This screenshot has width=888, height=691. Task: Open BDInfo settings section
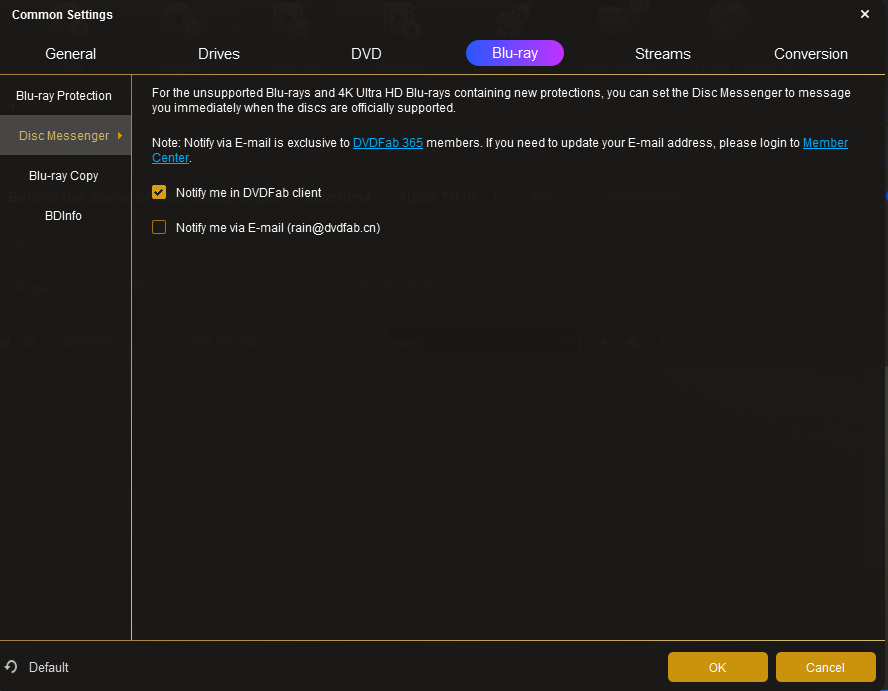pyautogui.click(x=63, y=216)
